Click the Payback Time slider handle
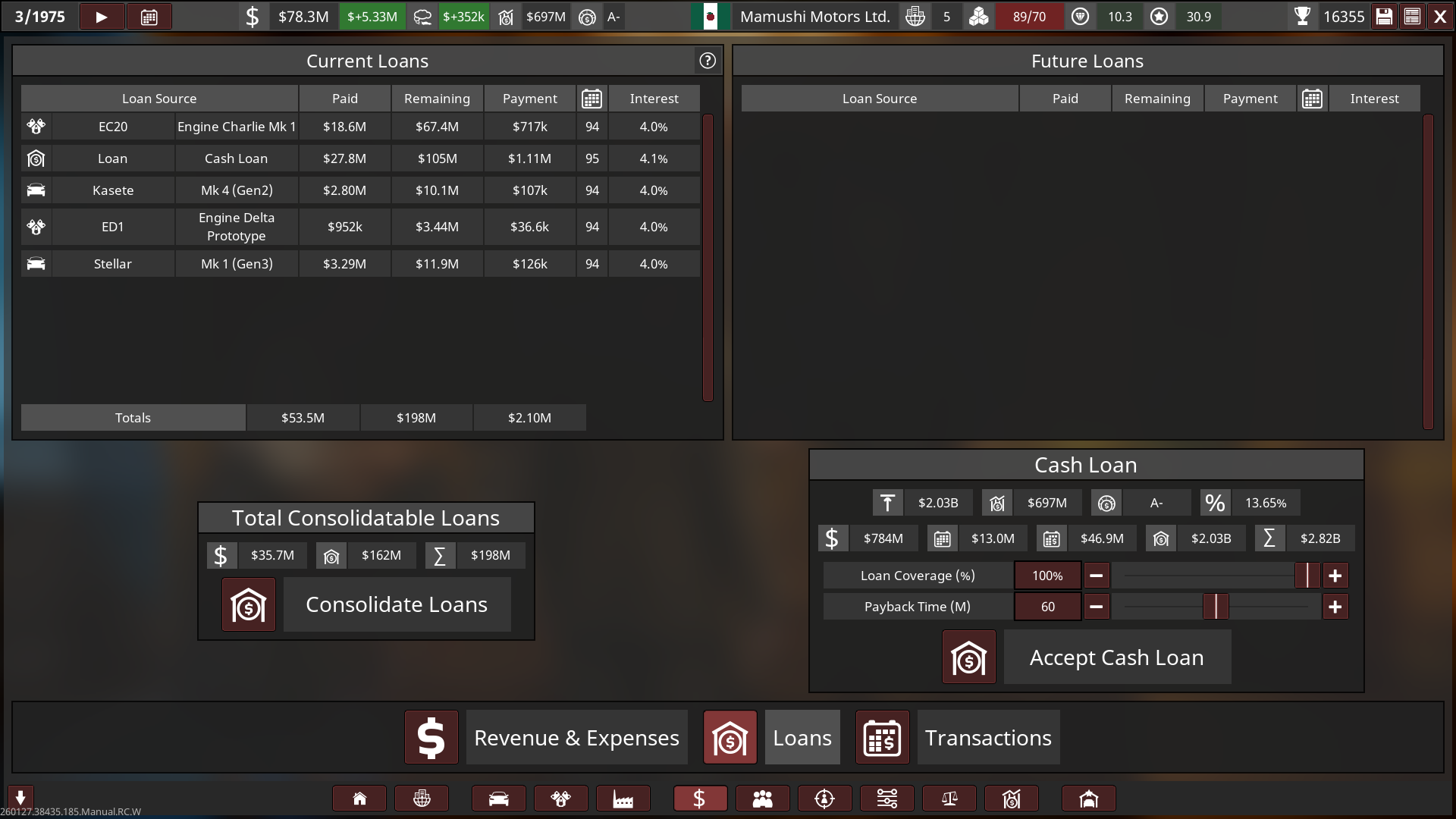The image size is (1456, 819). click(1216, 607)
